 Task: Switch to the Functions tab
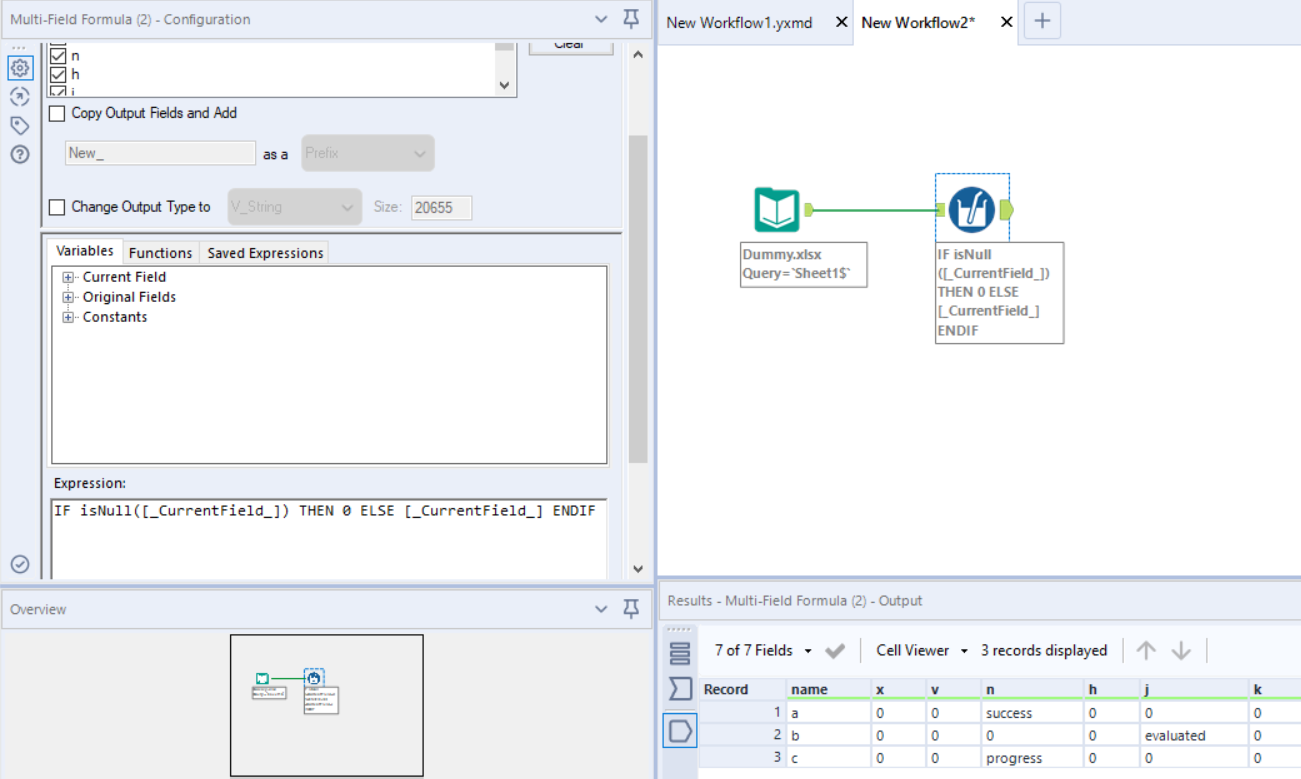coord(160,252)
